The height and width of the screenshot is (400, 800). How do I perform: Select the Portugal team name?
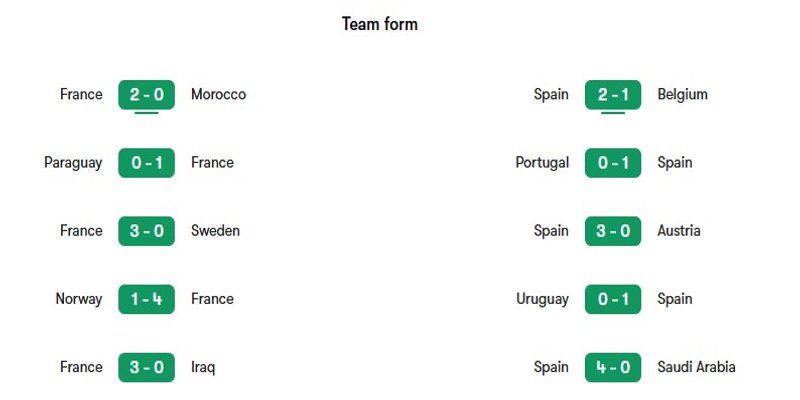[x=542, y=163]
